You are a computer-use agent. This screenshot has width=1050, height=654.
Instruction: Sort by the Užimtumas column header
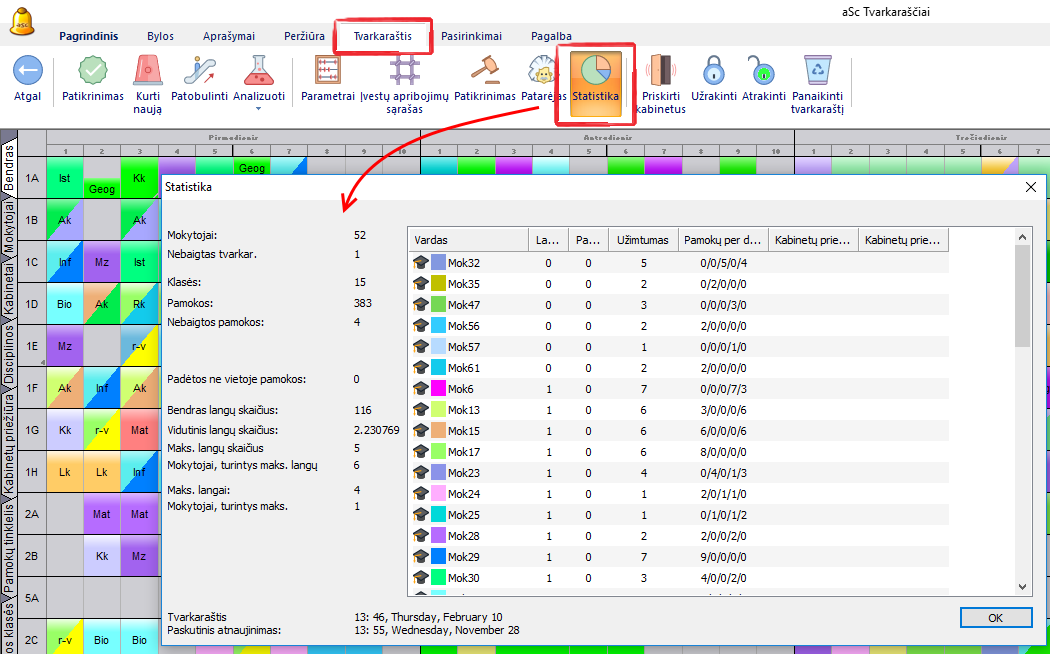tap(643, 240)
